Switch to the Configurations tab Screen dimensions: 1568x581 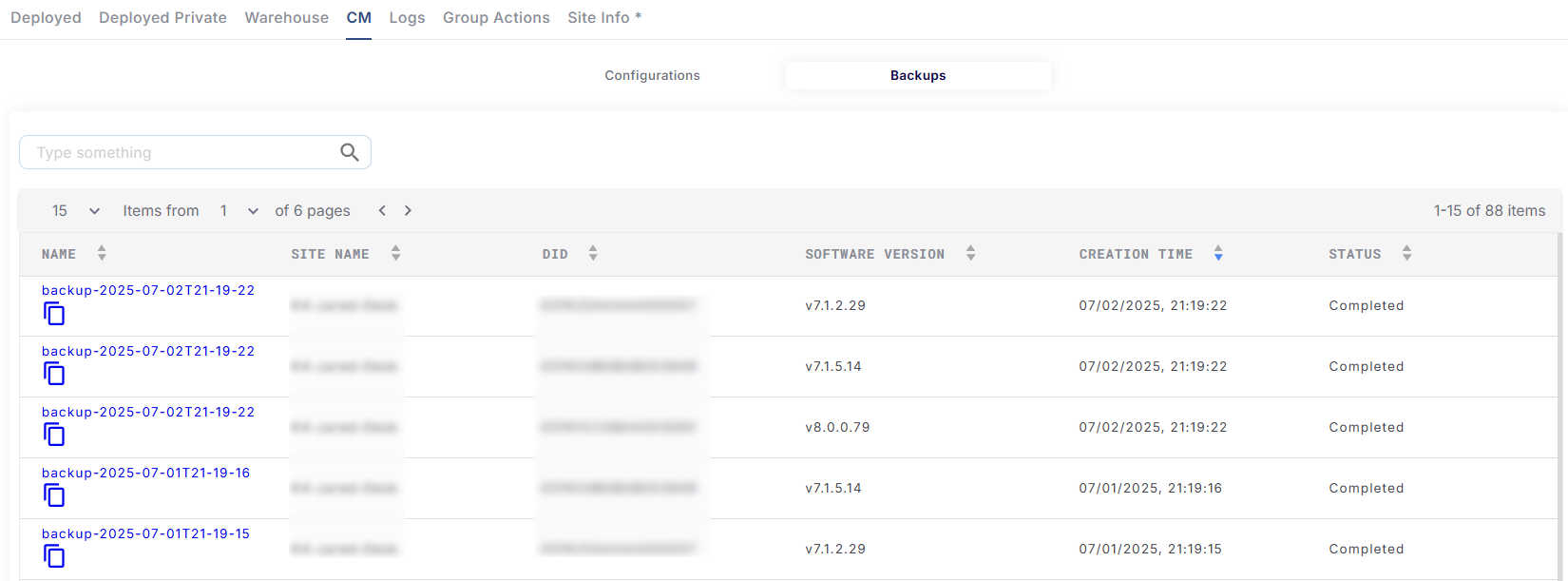pos(652,76)
